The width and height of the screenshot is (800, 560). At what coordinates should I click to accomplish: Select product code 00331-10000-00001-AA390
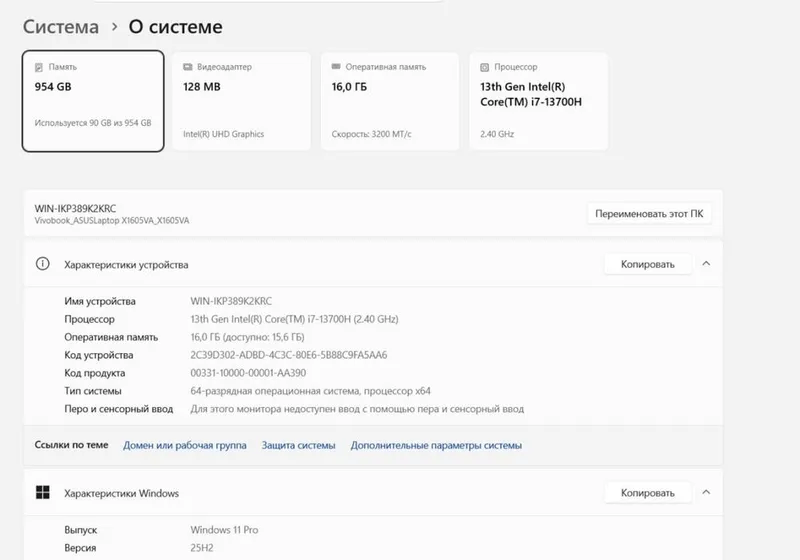coord(248,373)
